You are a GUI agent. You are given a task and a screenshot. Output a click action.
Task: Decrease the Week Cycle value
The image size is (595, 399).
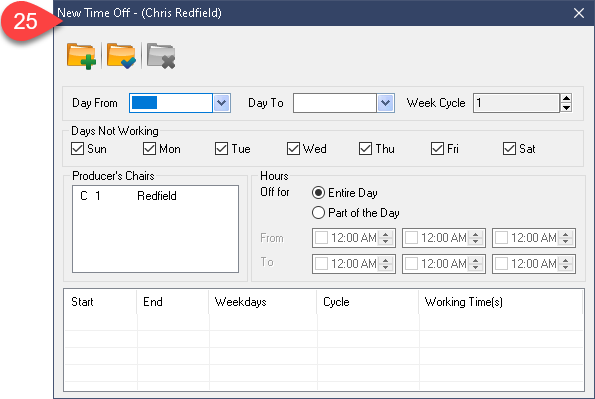566,108
